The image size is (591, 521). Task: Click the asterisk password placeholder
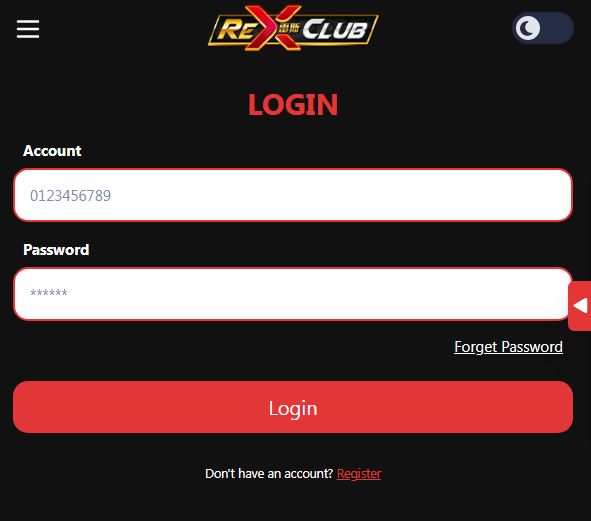[49, 293]
